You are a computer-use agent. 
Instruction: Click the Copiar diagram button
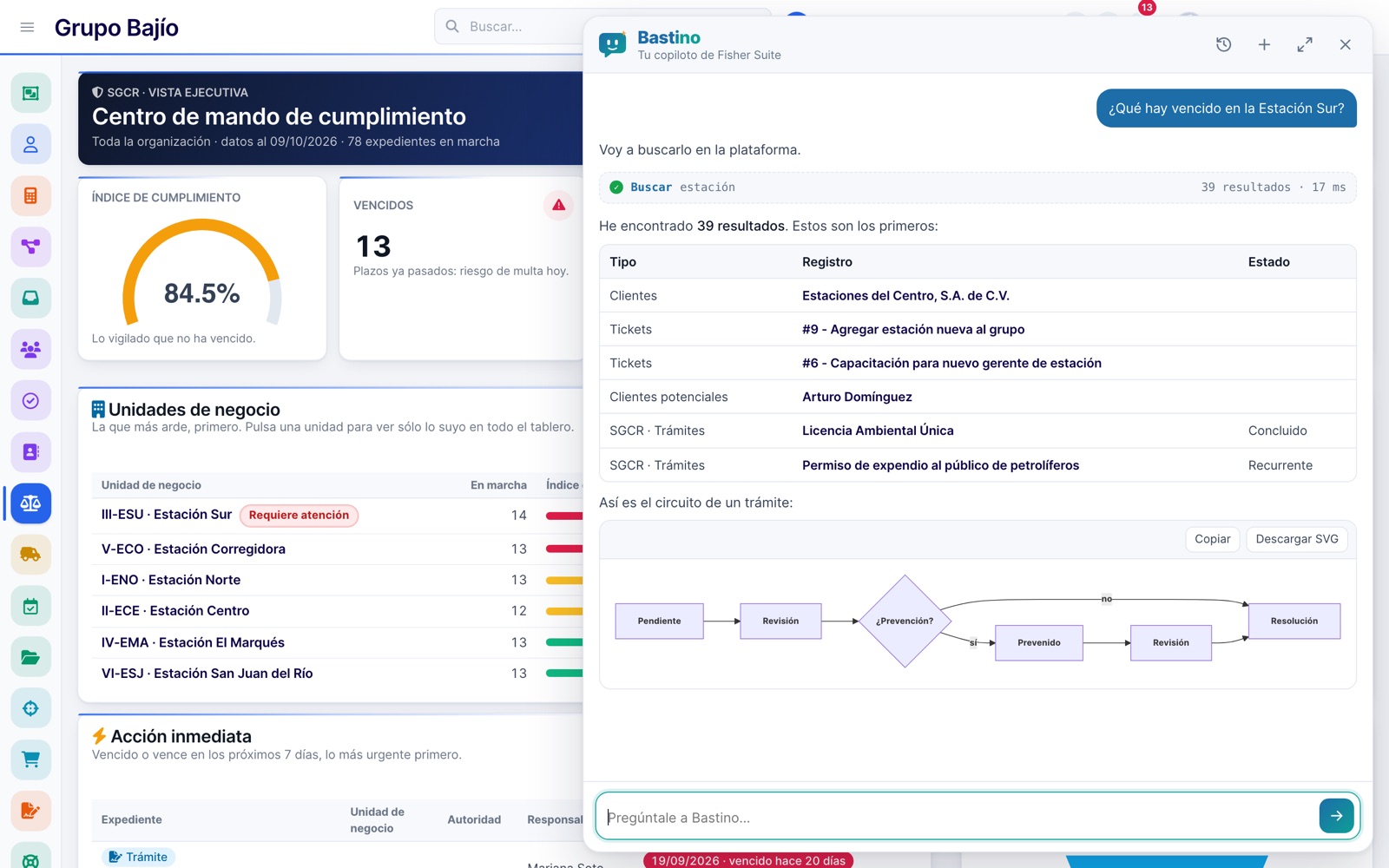1212,539
